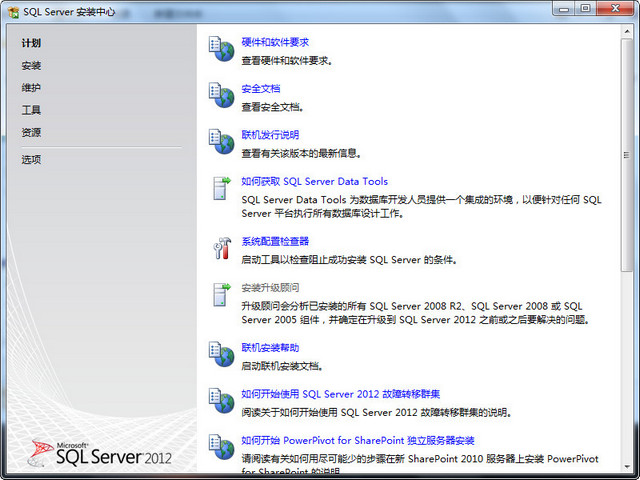Click the globe icon beside 故障转移群集 link
This screenshot has height=480, width=640.
click(x=221, y=400)
